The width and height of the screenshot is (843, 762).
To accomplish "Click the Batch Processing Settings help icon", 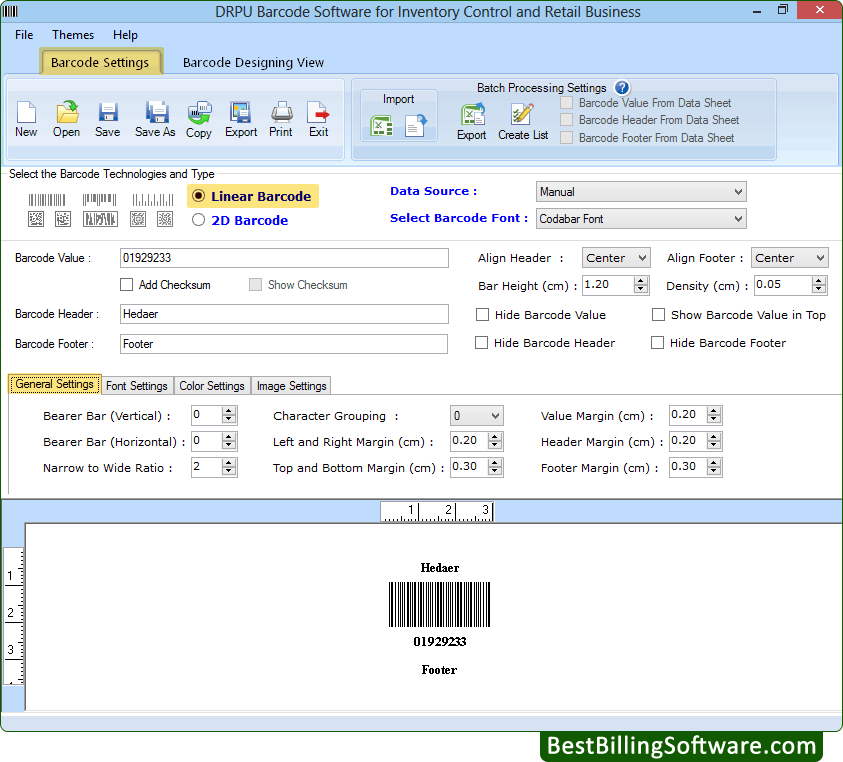I will click(x=622, y=87).
